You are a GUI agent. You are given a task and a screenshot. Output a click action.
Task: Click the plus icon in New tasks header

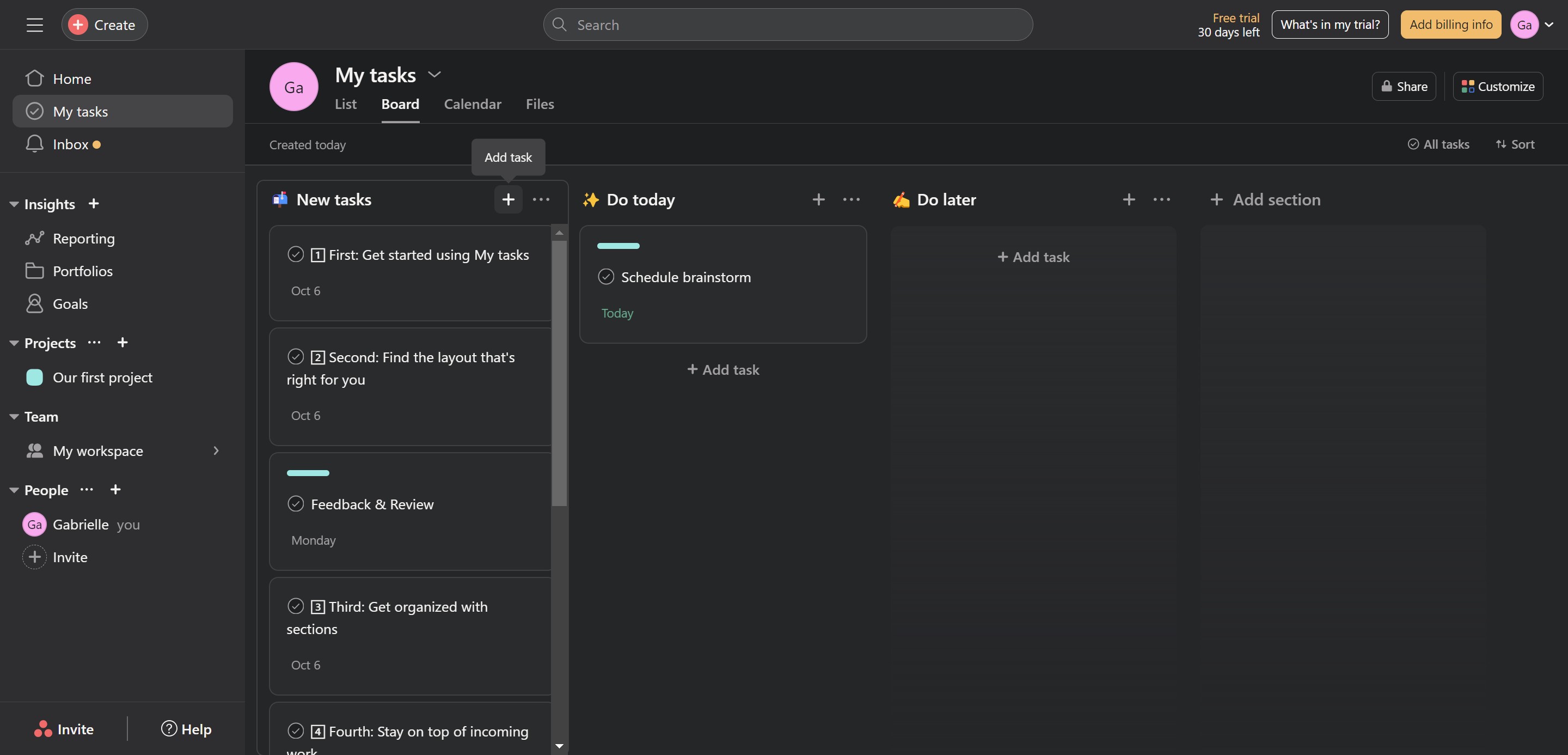point(507,200)
